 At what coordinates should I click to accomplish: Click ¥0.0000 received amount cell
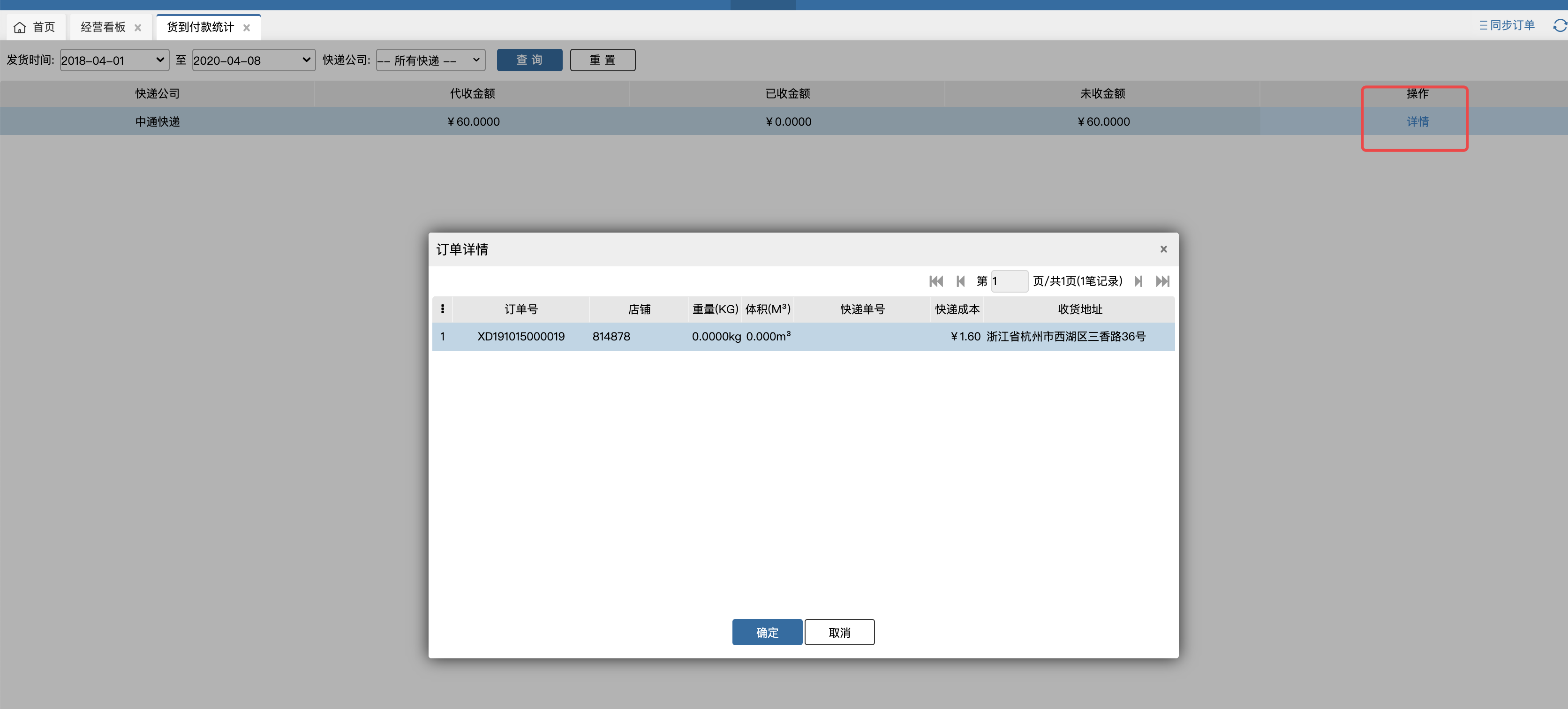click(x=788, y=122)
